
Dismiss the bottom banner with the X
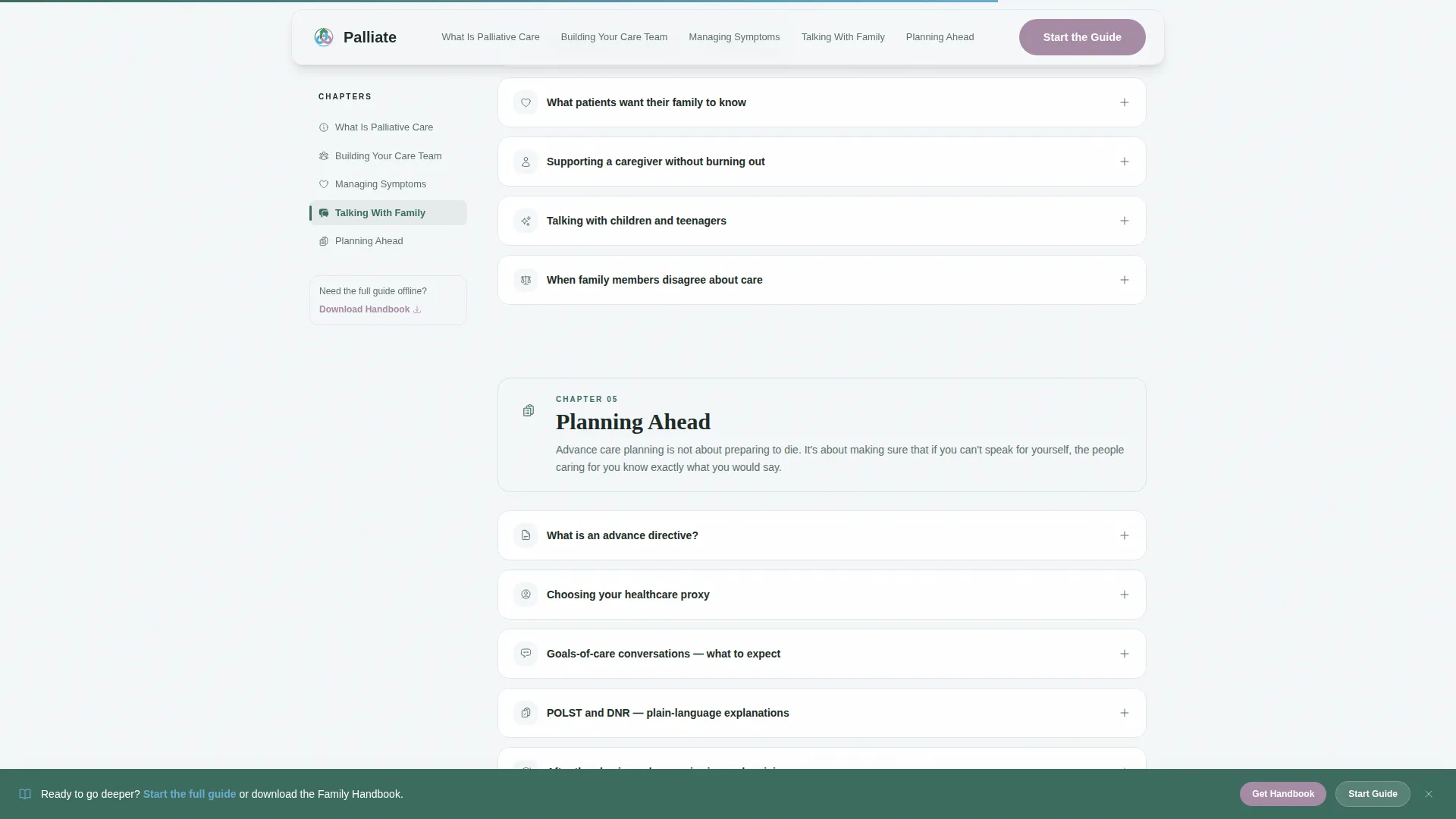tap(1429, 794)
